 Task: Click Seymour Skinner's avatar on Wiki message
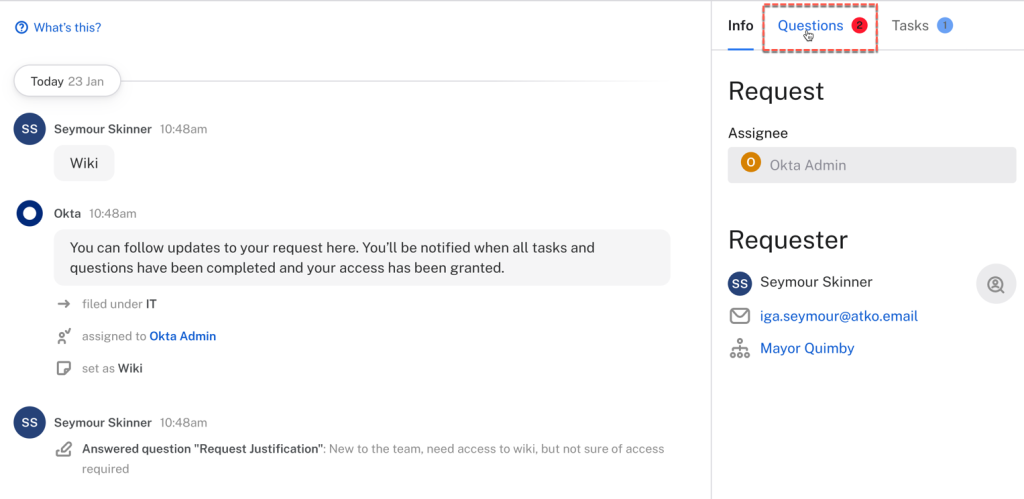(x=30, y=129)
